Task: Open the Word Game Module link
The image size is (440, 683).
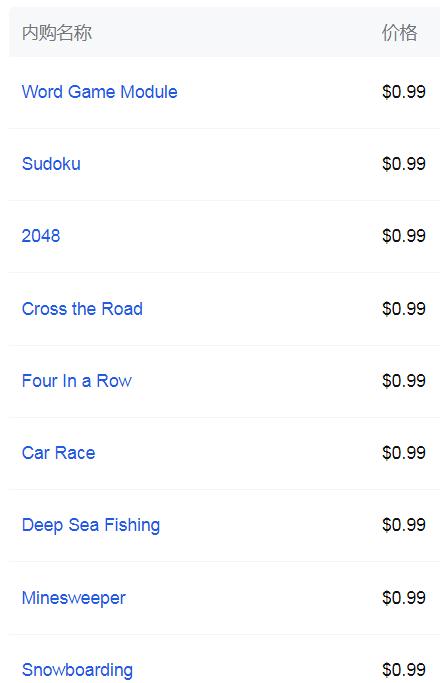Action: coord(100,92)
